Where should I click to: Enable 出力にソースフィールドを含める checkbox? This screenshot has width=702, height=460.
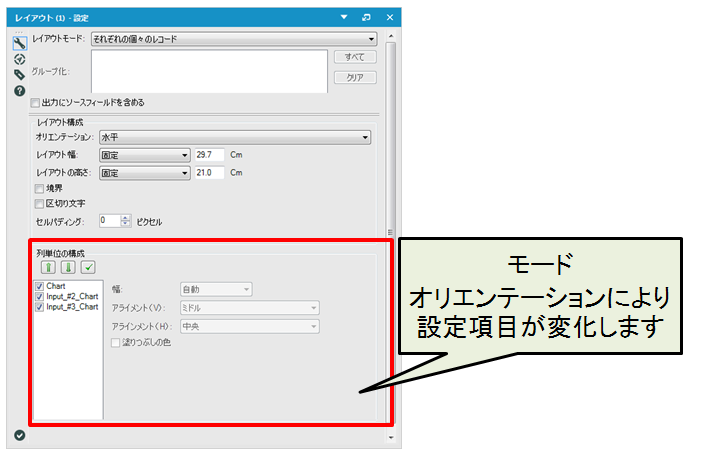click(x=36, y=102)
